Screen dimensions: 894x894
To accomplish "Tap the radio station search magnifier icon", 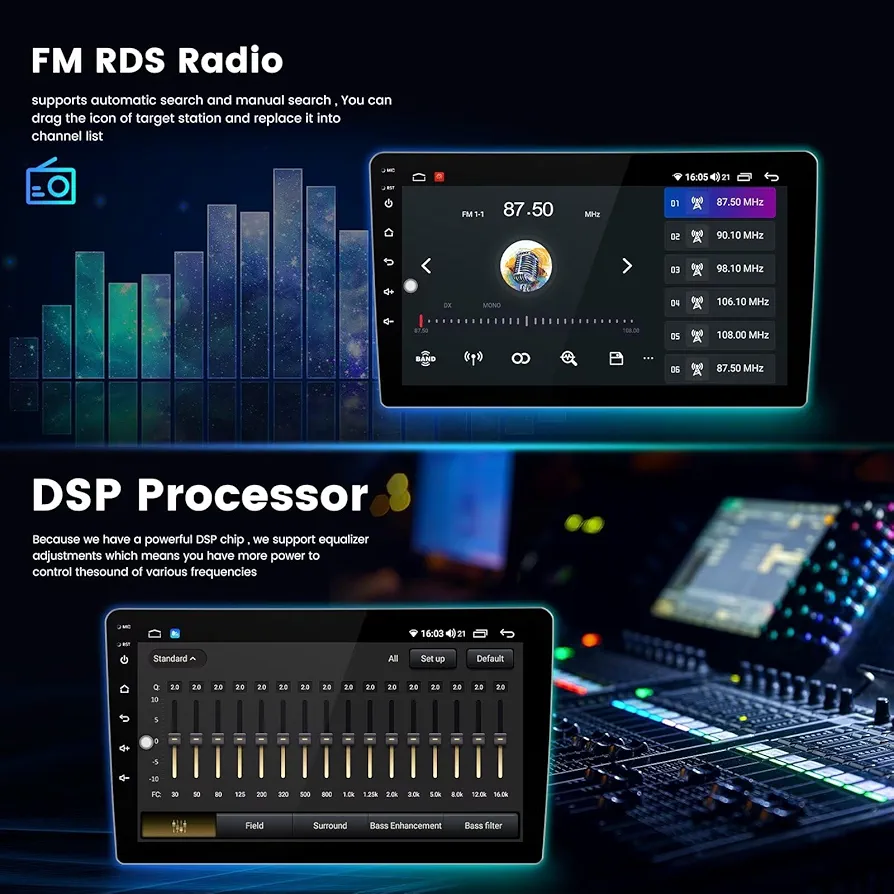I will coord(569,358).
